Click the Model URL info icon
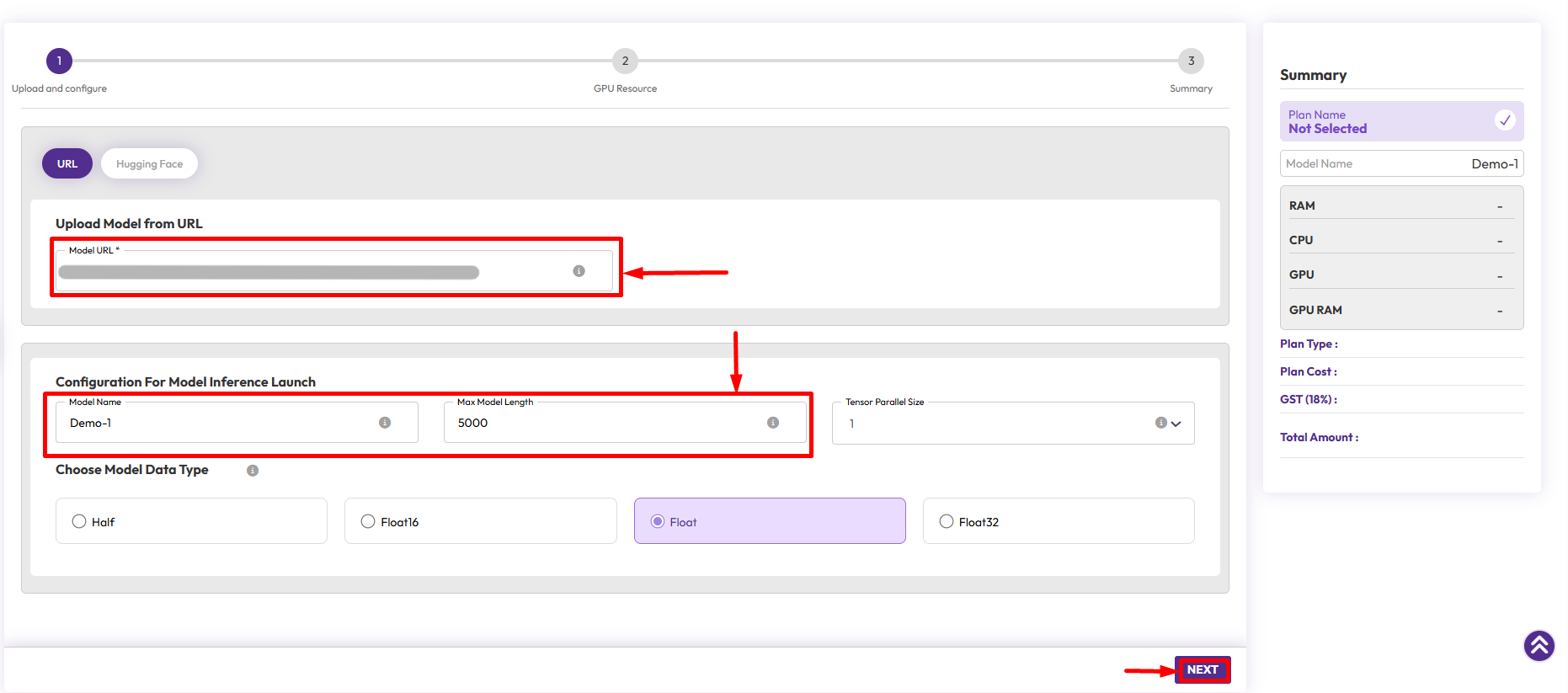Screen dimensions: 1568x693 tap(579, 271)
